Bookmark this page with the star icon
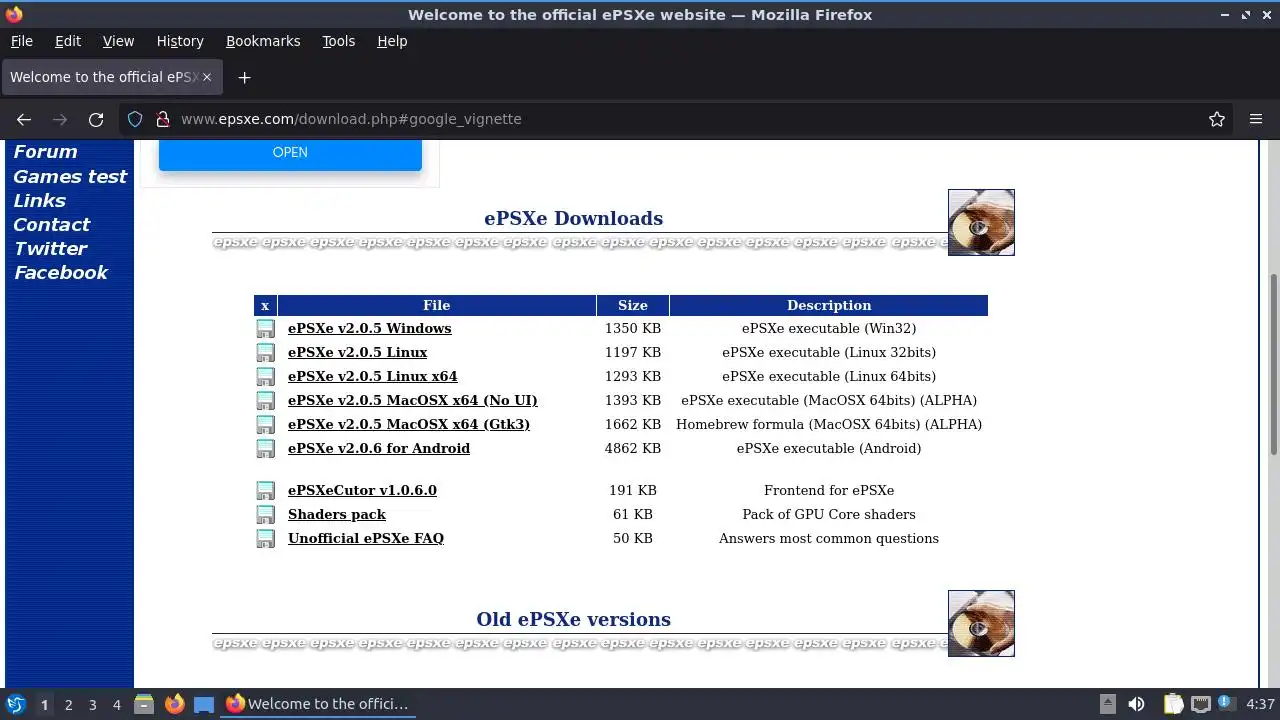Image resolution: width=1280 pixels, height=720 pixels. coord(1217,119)
